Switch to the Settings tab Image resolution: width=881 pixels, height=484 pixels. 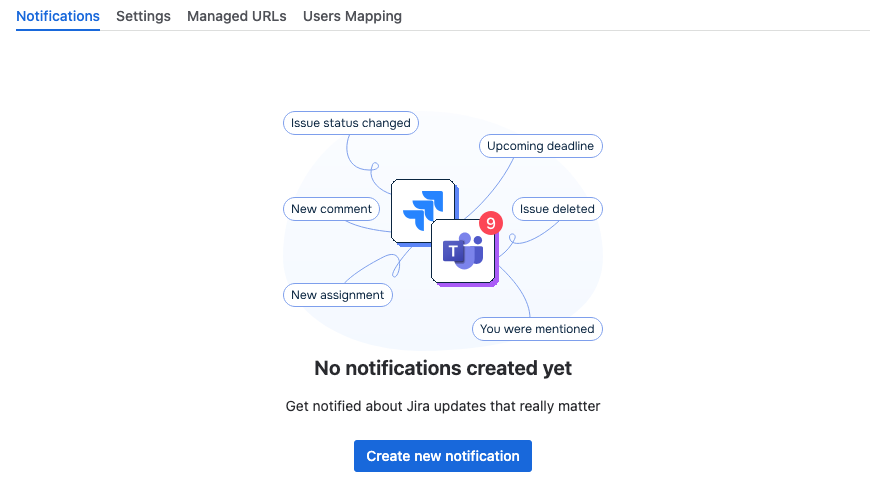tap(143, 16)
